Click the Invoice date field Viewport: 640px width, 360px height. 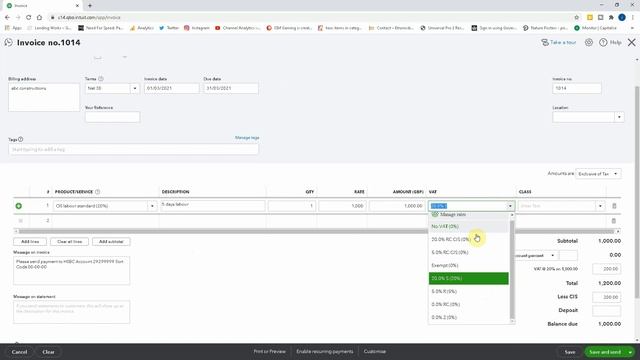[171, 88]
